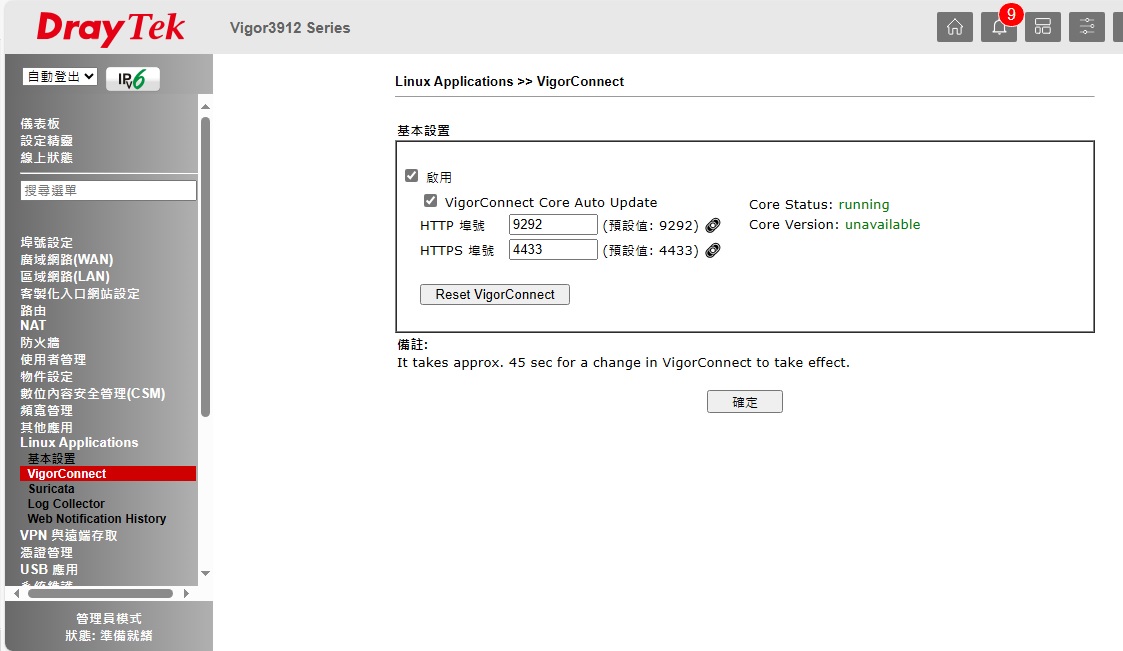Go to the home dashboard icon
This screenshot has height=651, width=1123.
click(954, 27)
